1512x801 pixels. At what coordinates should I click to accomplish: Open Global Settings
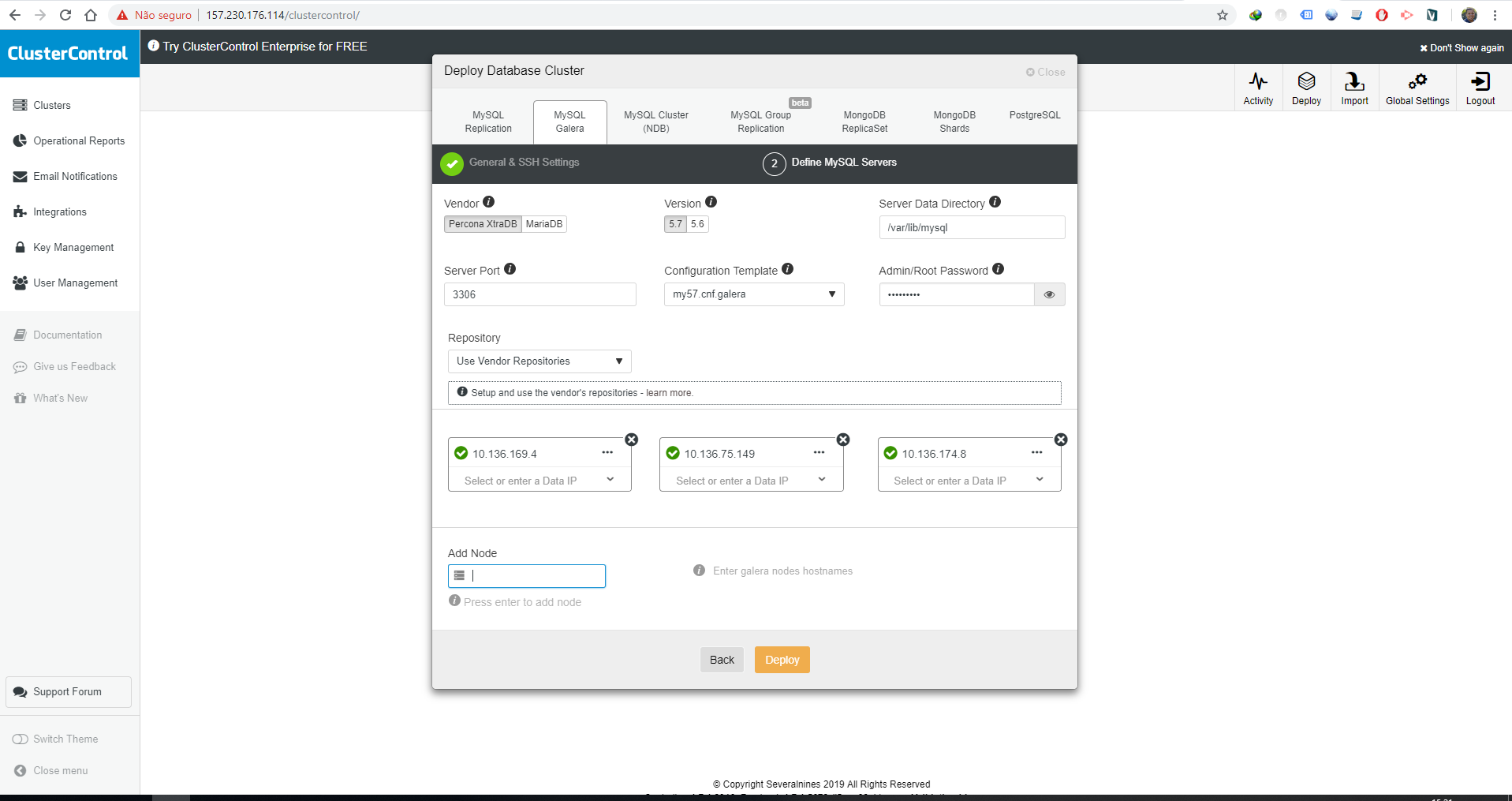click(x=1417, y=87)
